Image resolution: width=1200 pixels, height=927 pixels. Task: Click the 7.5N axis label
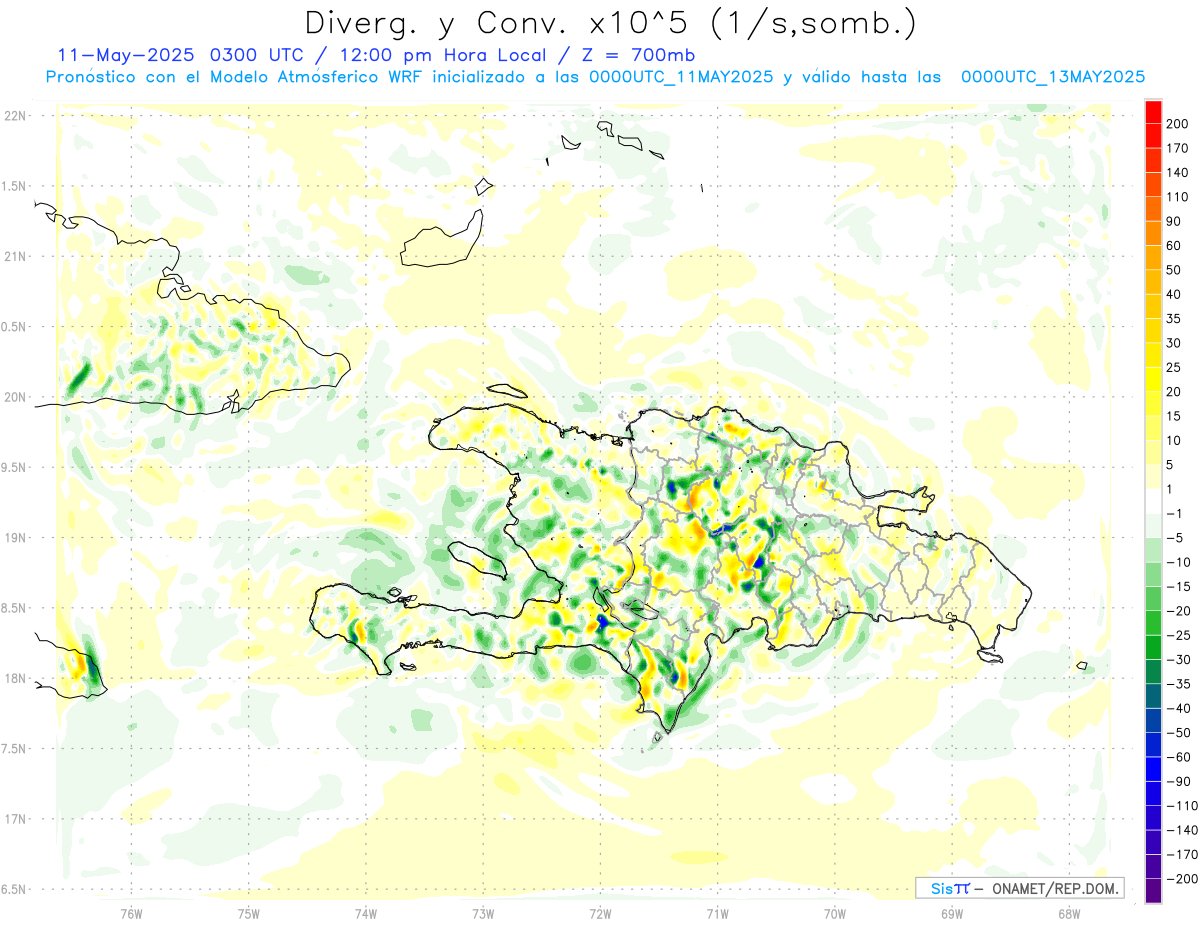[15, 748]
